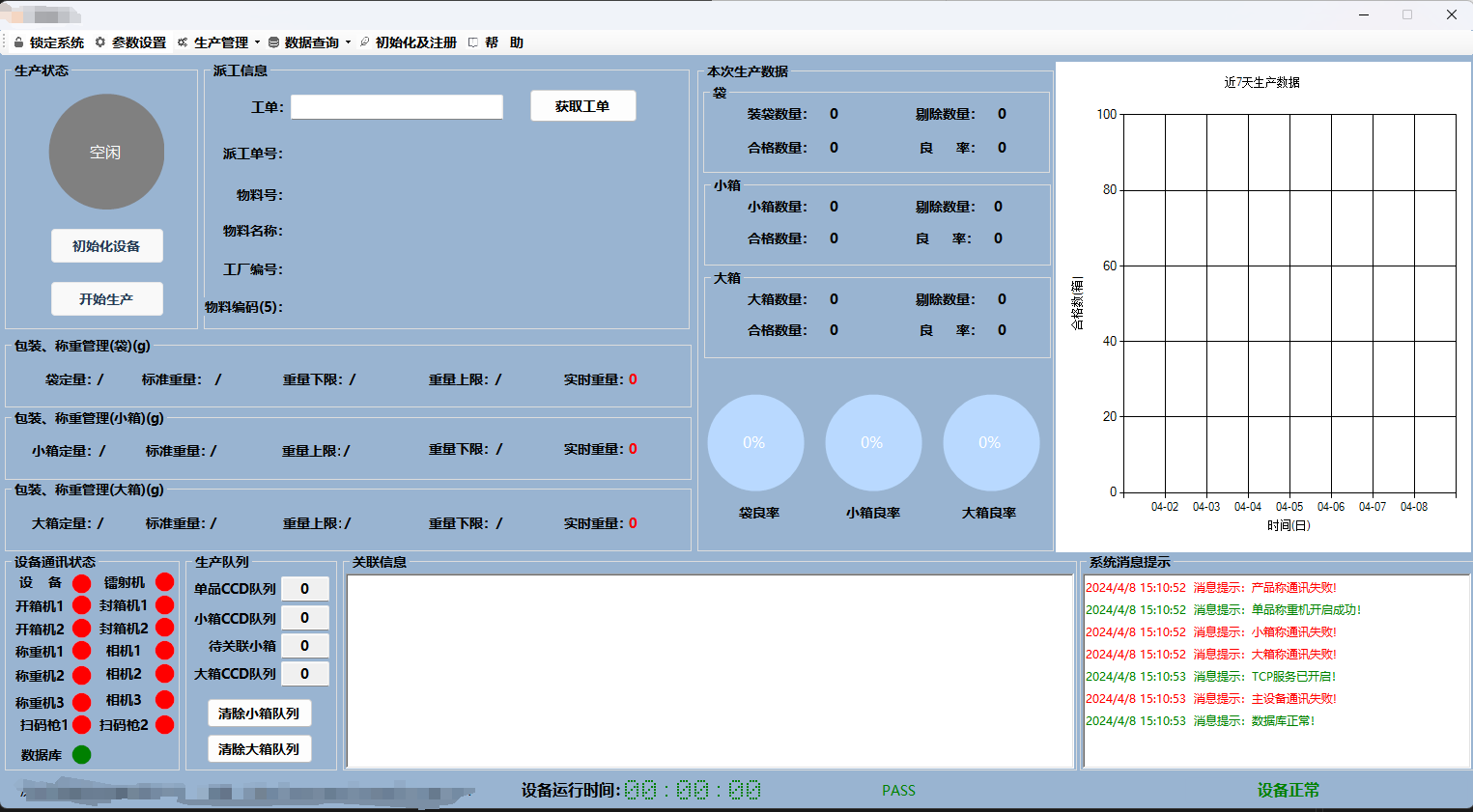Click the red status light for 封箱机2
Viewport: 1473px width, 812px height.
click(x=165, y=629)
